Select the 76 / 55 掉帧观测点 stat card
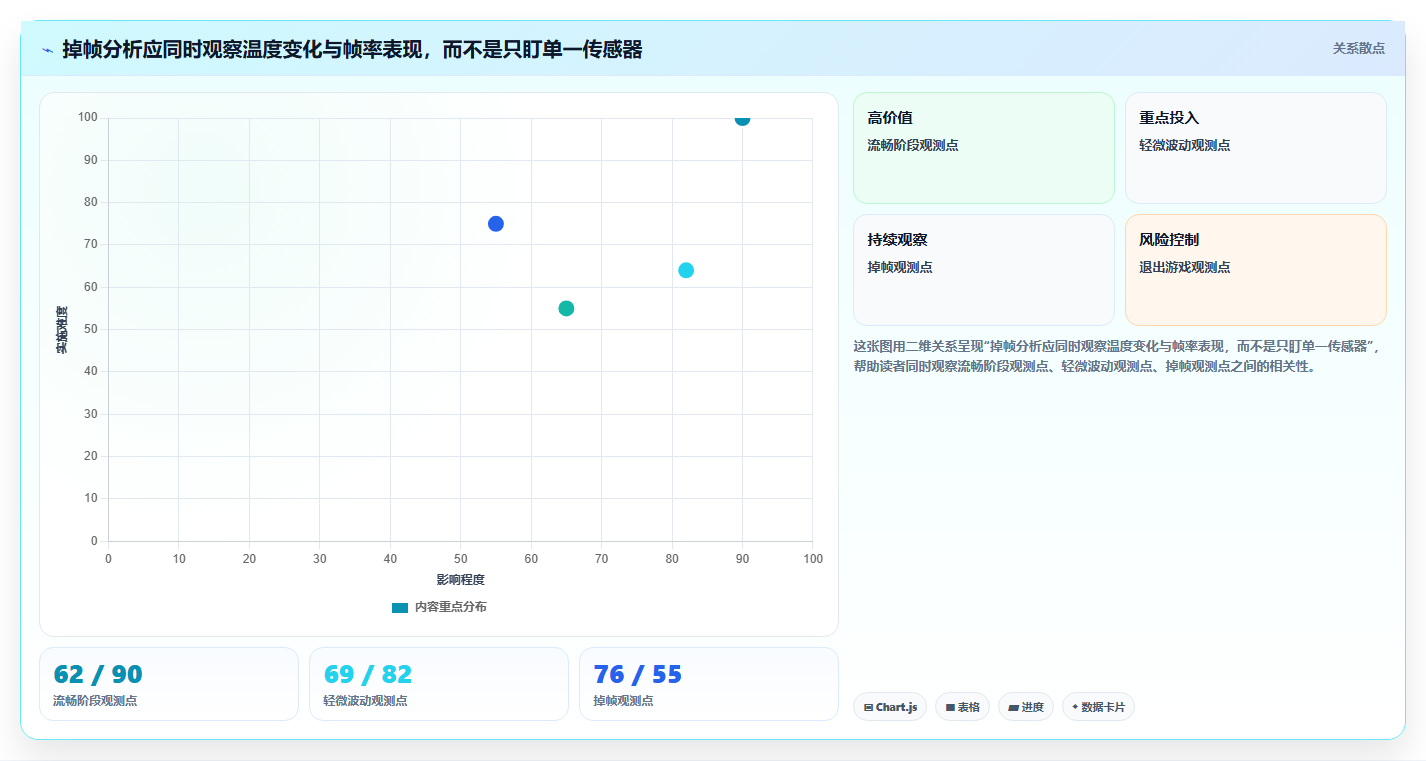1426x761 pixels. 709,684
